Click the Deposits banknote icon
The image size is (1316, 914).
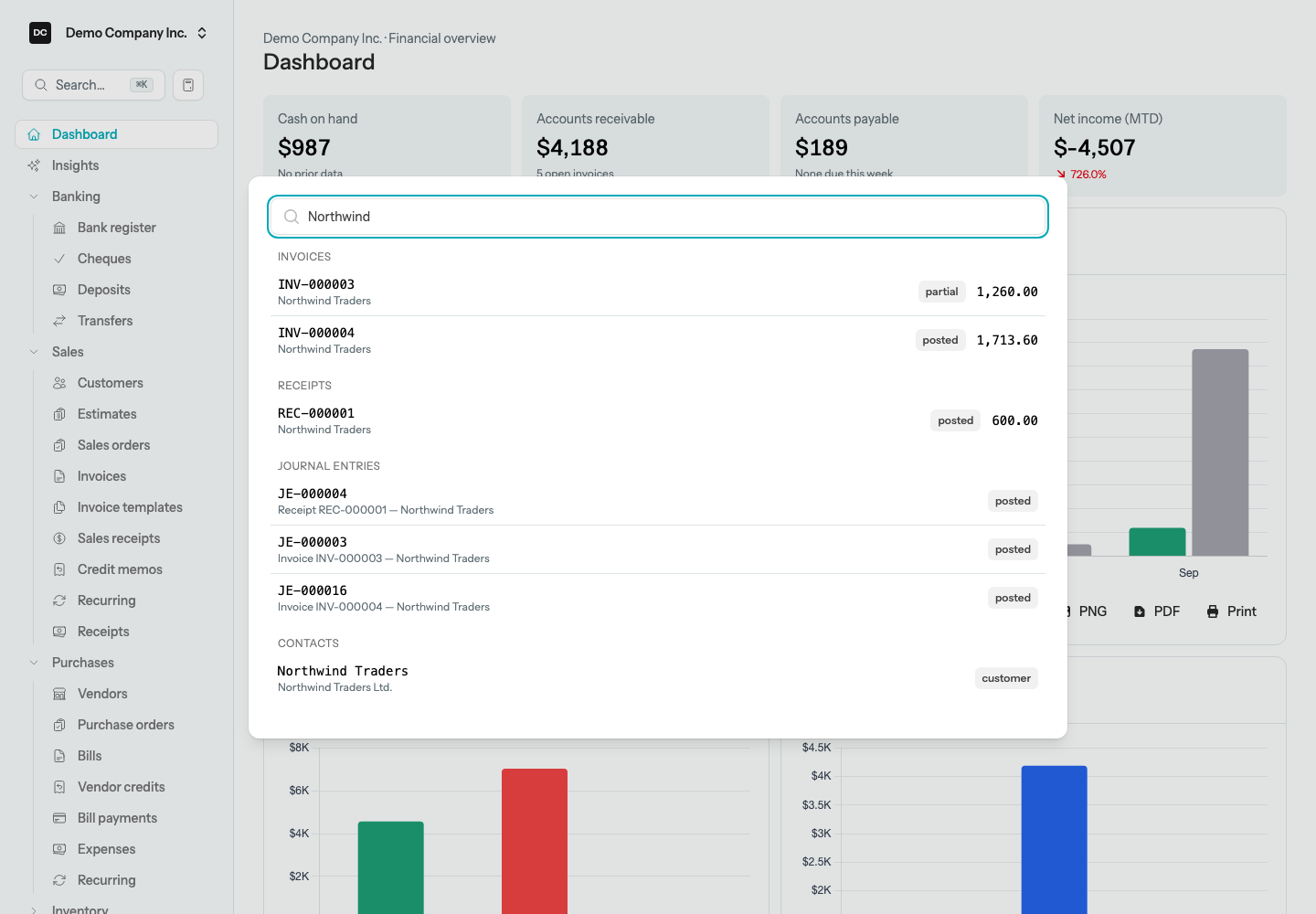(59, 290)
